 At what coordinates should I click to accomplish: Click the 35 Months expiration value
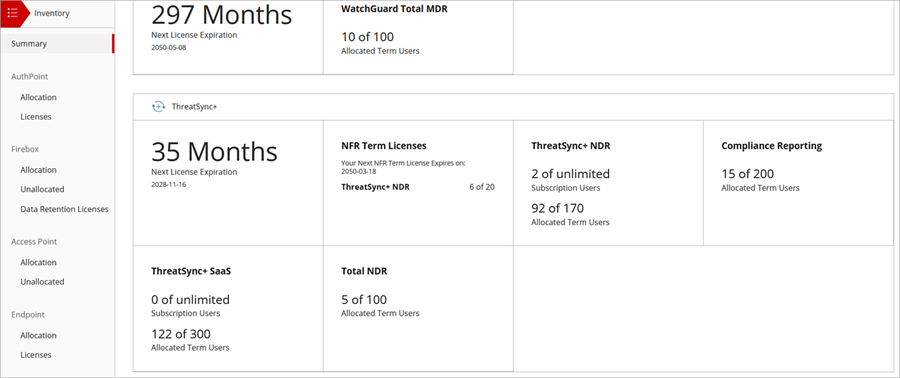point(215,151)
